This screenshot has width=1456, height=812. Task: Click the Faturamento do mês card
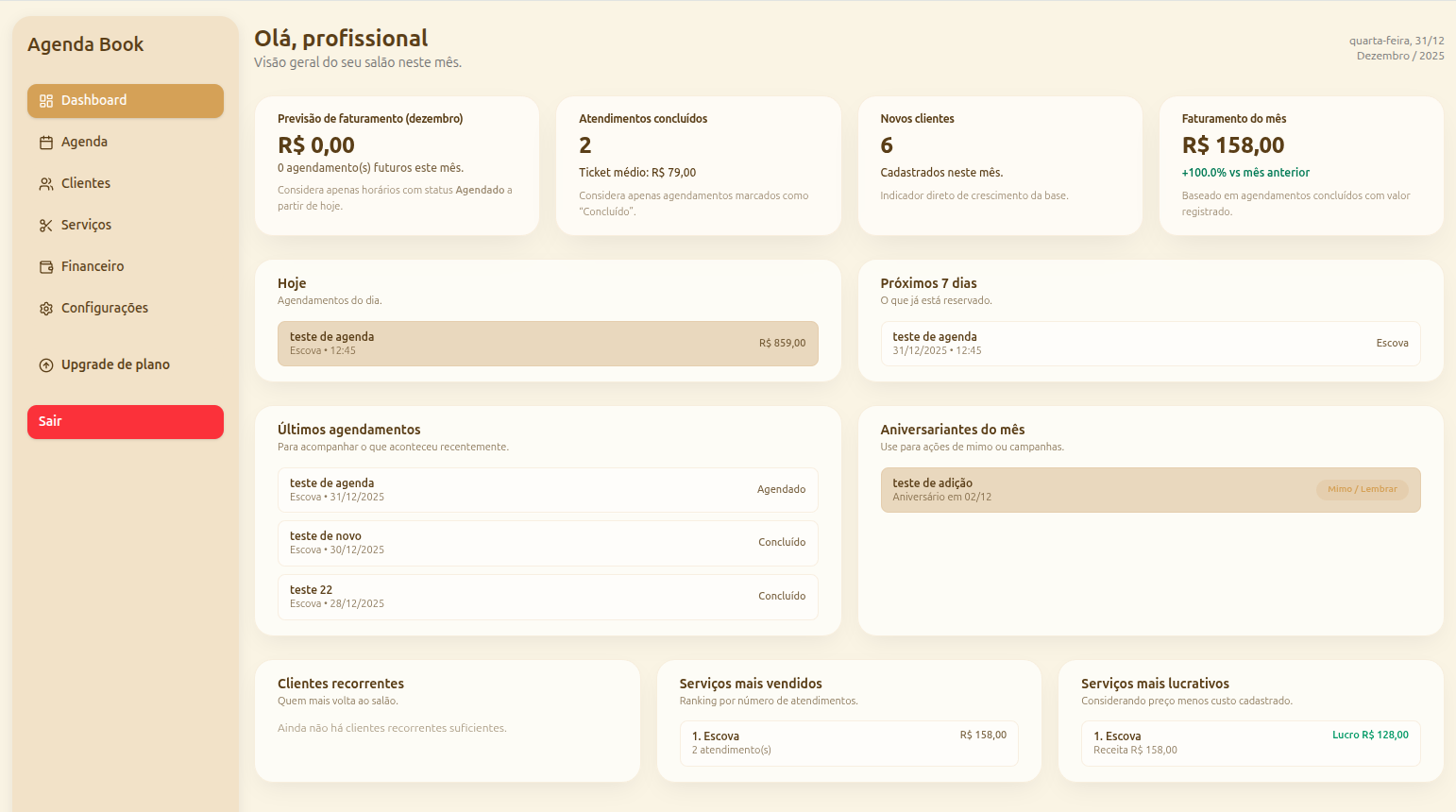[x=1300, y=165]
